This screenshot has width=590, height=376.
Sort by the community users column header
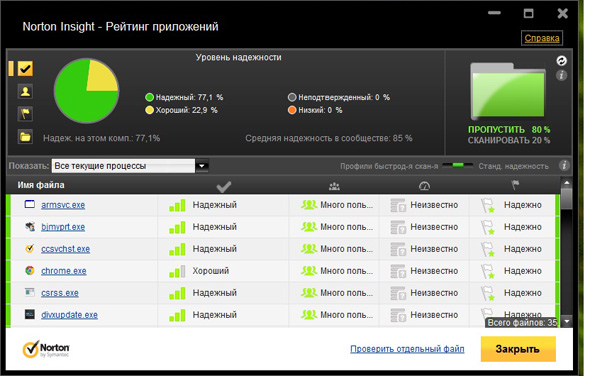coord(334,186)
